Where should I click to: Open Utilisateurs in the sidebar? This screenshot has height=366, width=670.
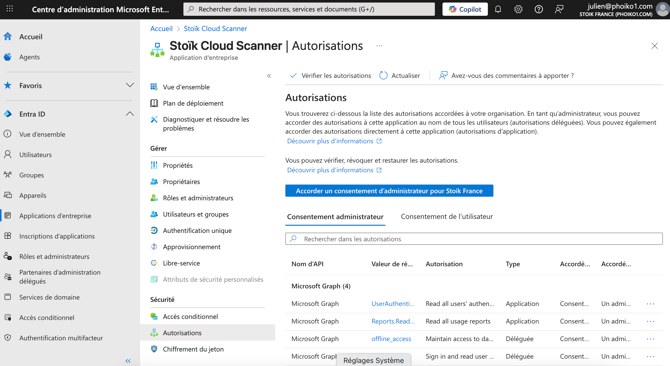coord(35,155)
